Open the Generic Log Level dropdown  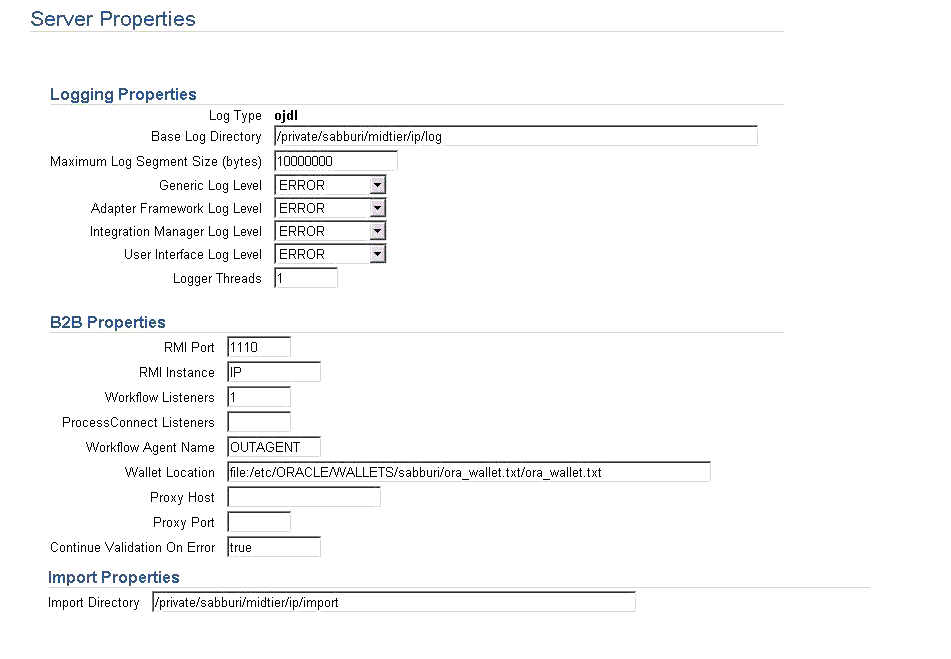coord(331,185)
